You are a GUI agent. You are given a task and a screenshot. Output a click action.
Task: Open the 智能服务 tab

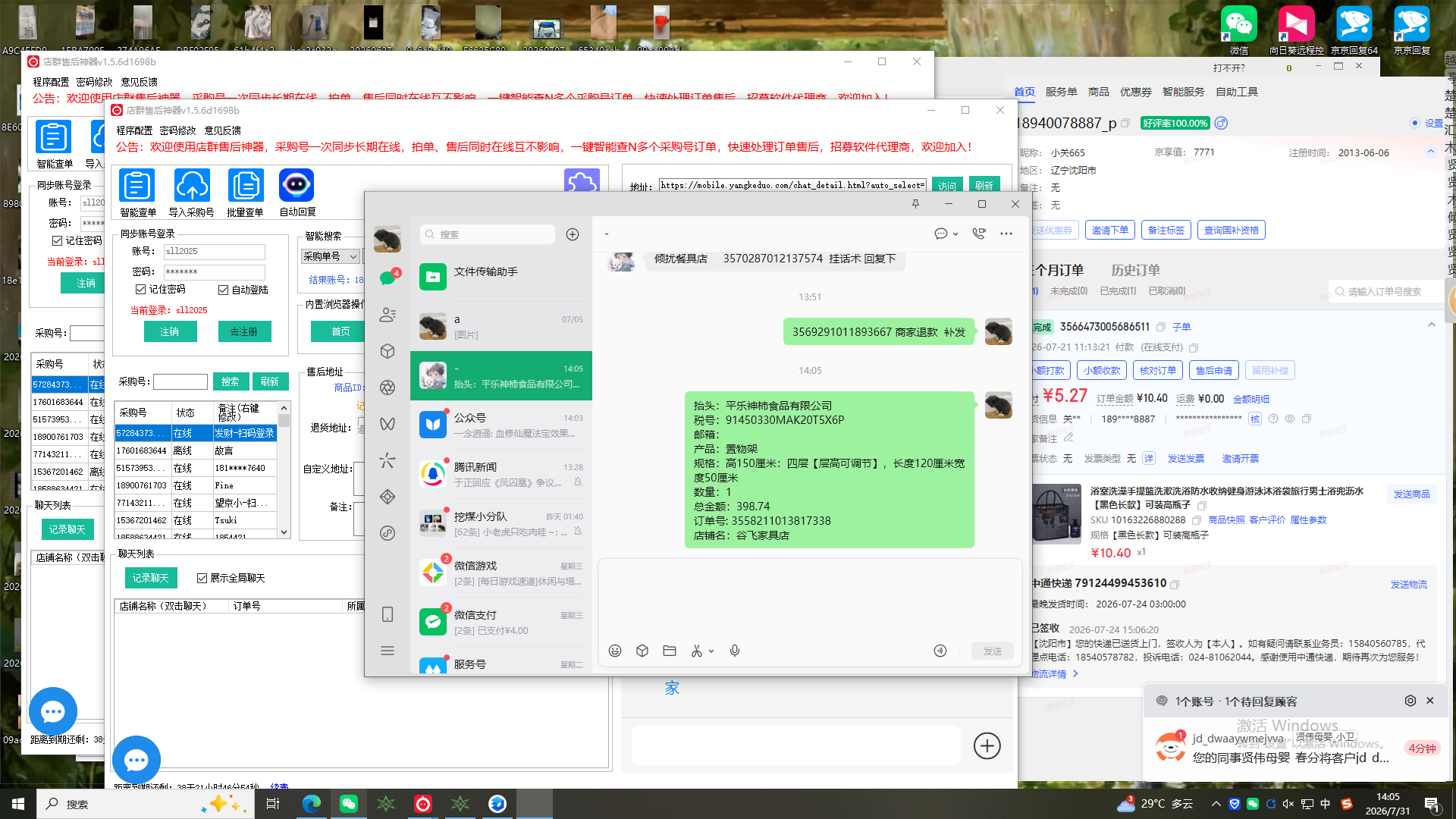point(1183,92)
